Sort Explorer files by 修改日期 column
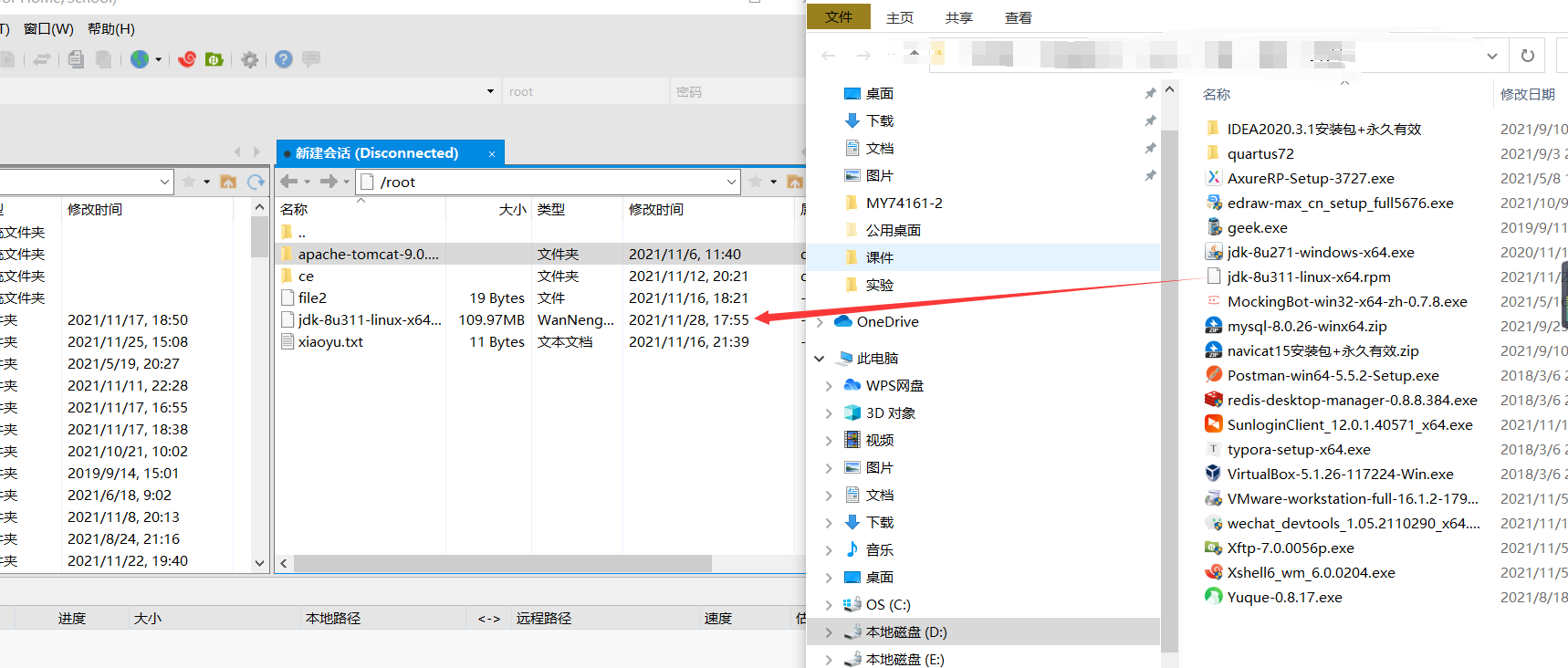This screenshot has height=668, width=1568. (x=1528, y=94)
